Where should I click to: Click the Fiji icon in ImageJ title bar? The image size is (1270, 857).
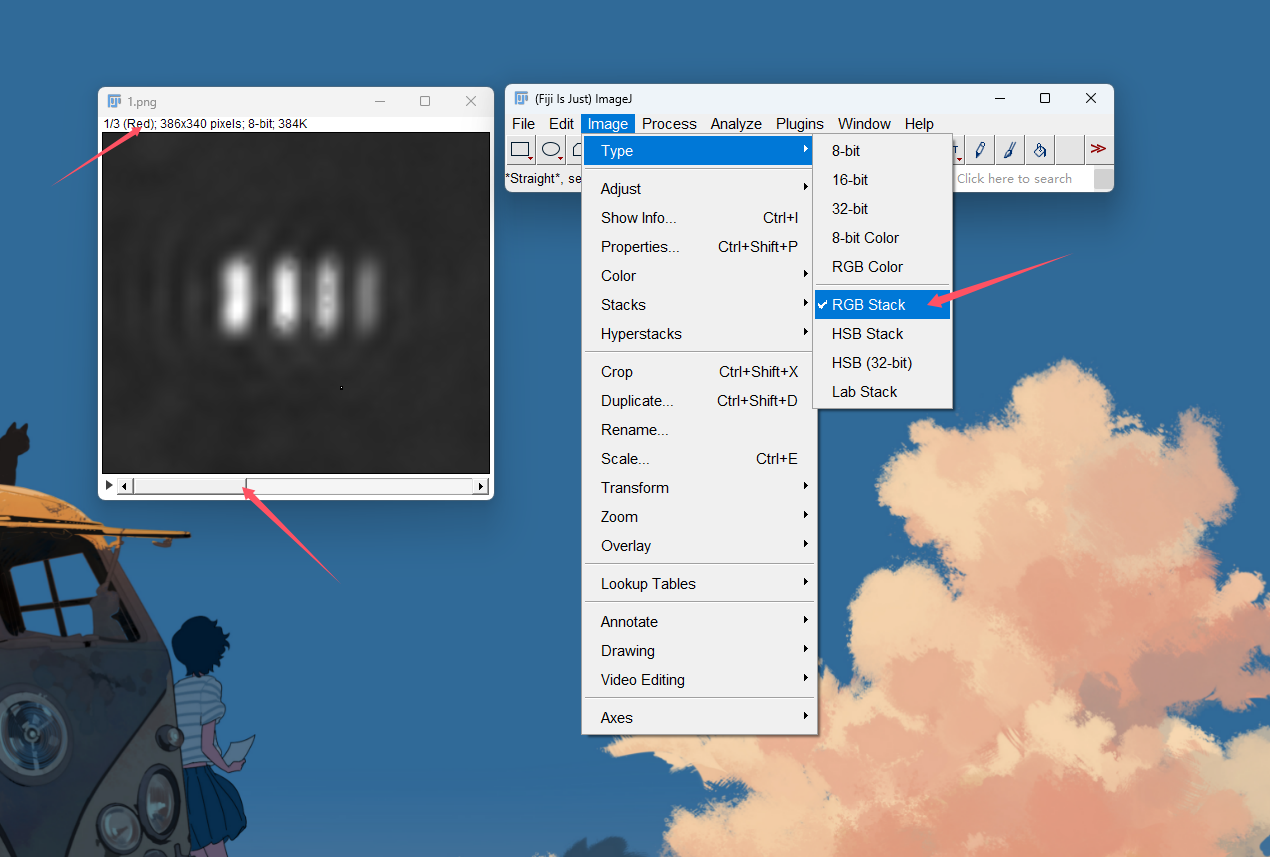(521, 98)
